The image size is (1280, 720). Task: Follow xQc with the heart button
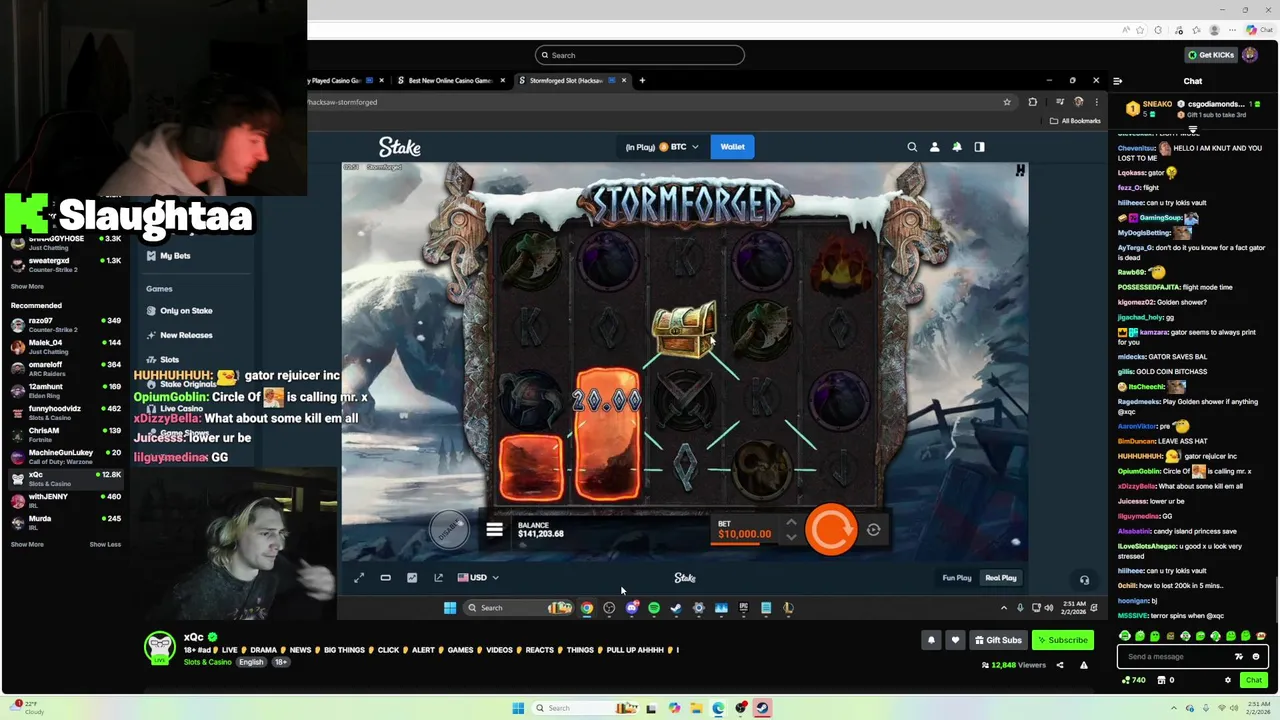click(955, 640)
